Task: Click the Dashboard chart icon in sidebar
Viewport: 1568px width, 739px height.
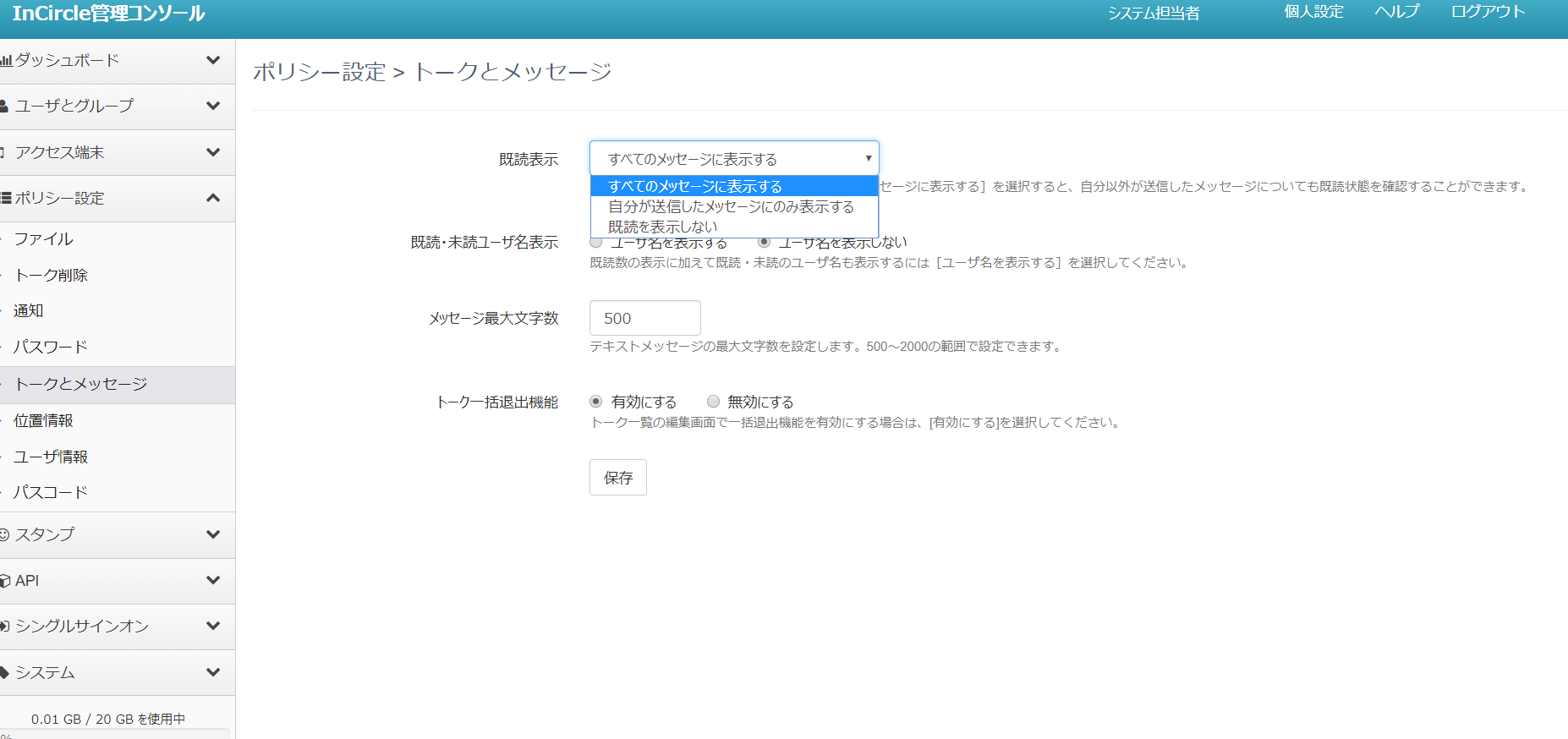Action: 6,61
